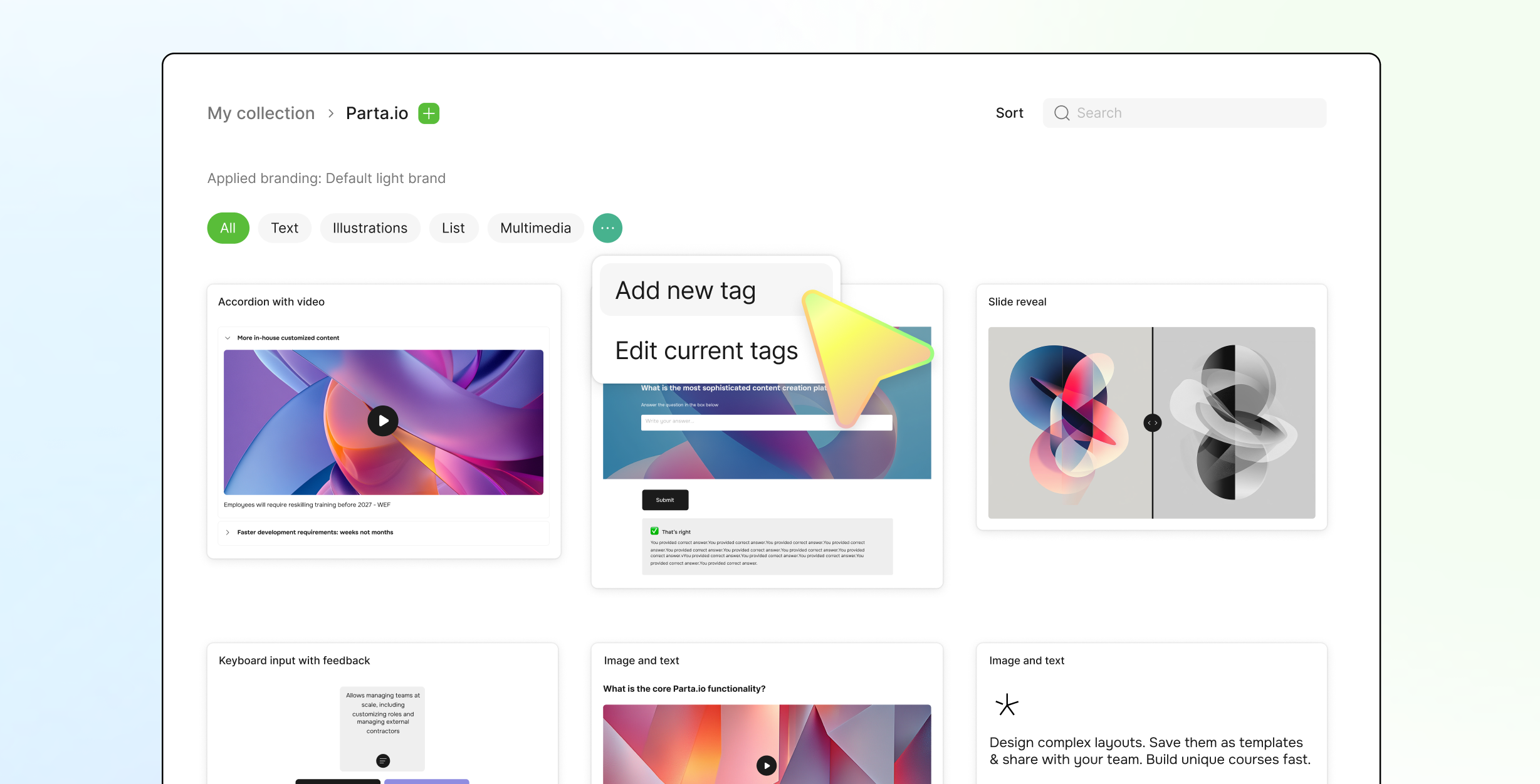Click 'Design complex layouts' text block
1540x784 pixels.
tap(1150, 751)
